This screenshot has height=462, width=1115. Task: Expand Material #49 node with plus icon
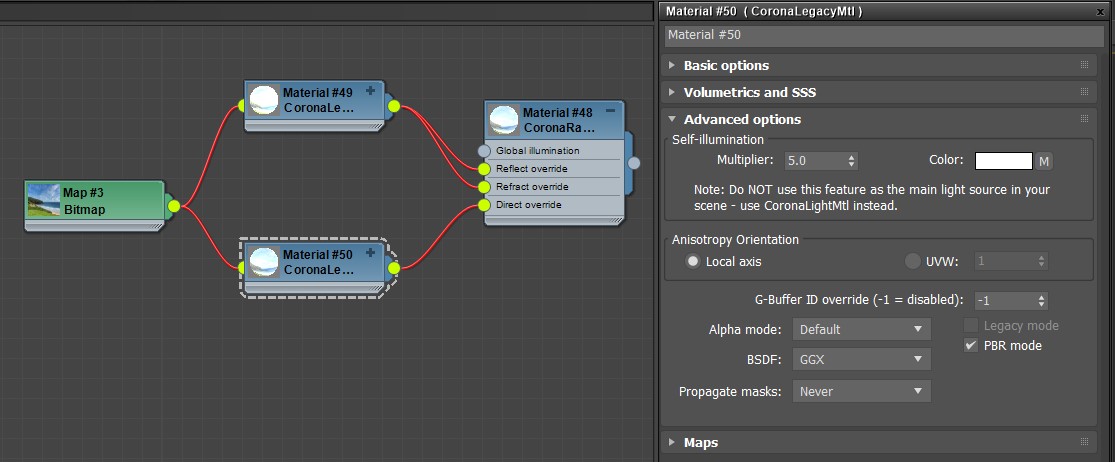pyautogui.click(x=370, y=91)
